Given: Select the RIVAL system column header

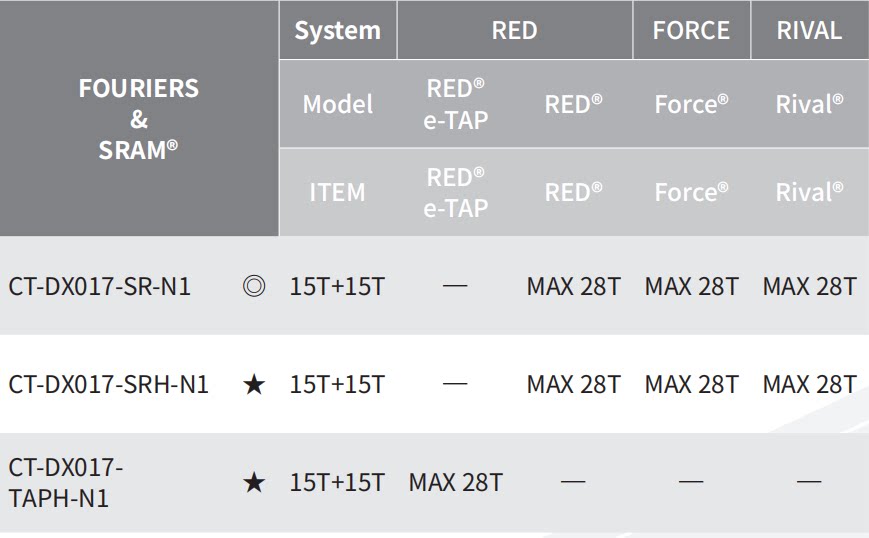Looking at the screenshot, I should pos(809,30).
